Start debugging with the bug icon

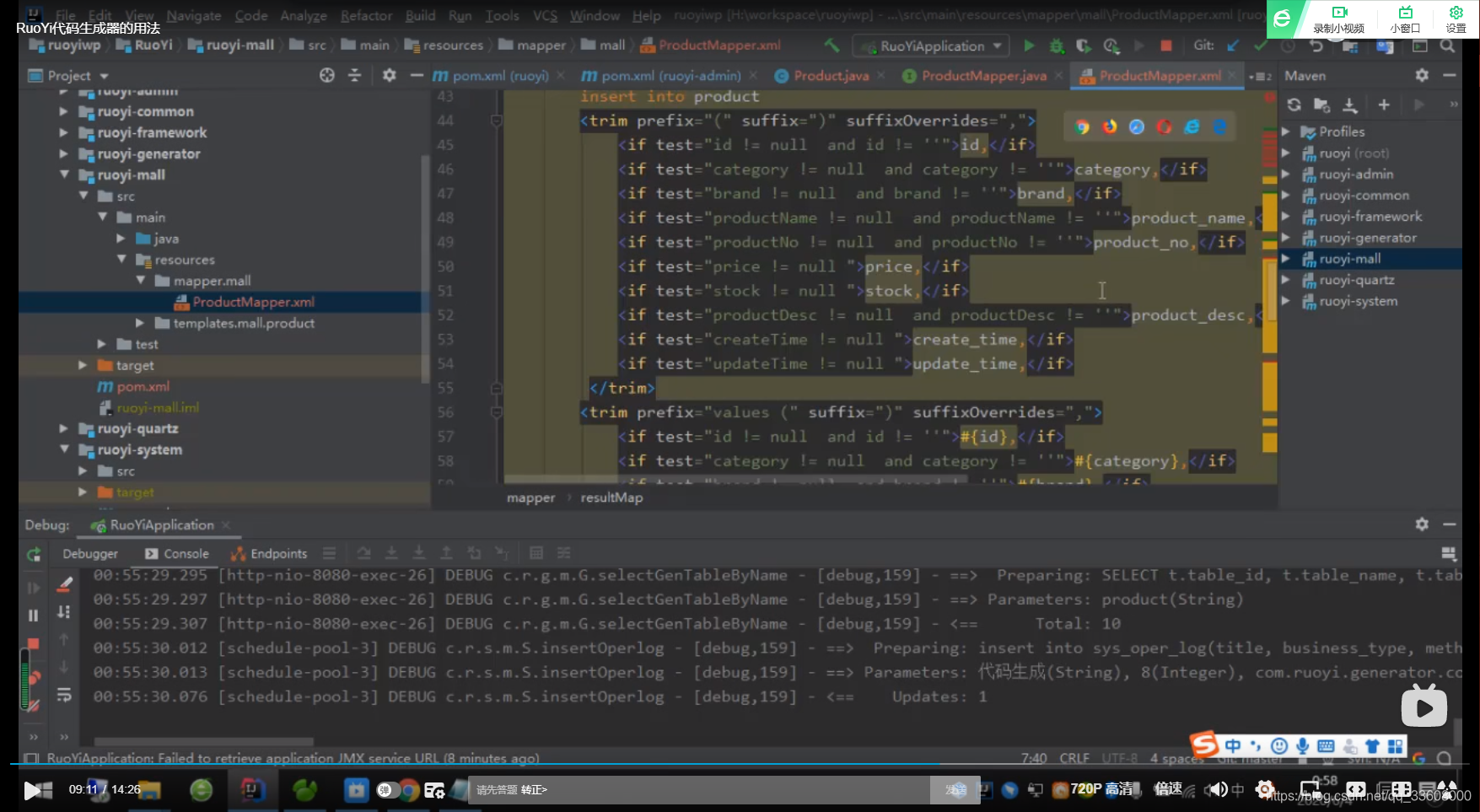1056,46
